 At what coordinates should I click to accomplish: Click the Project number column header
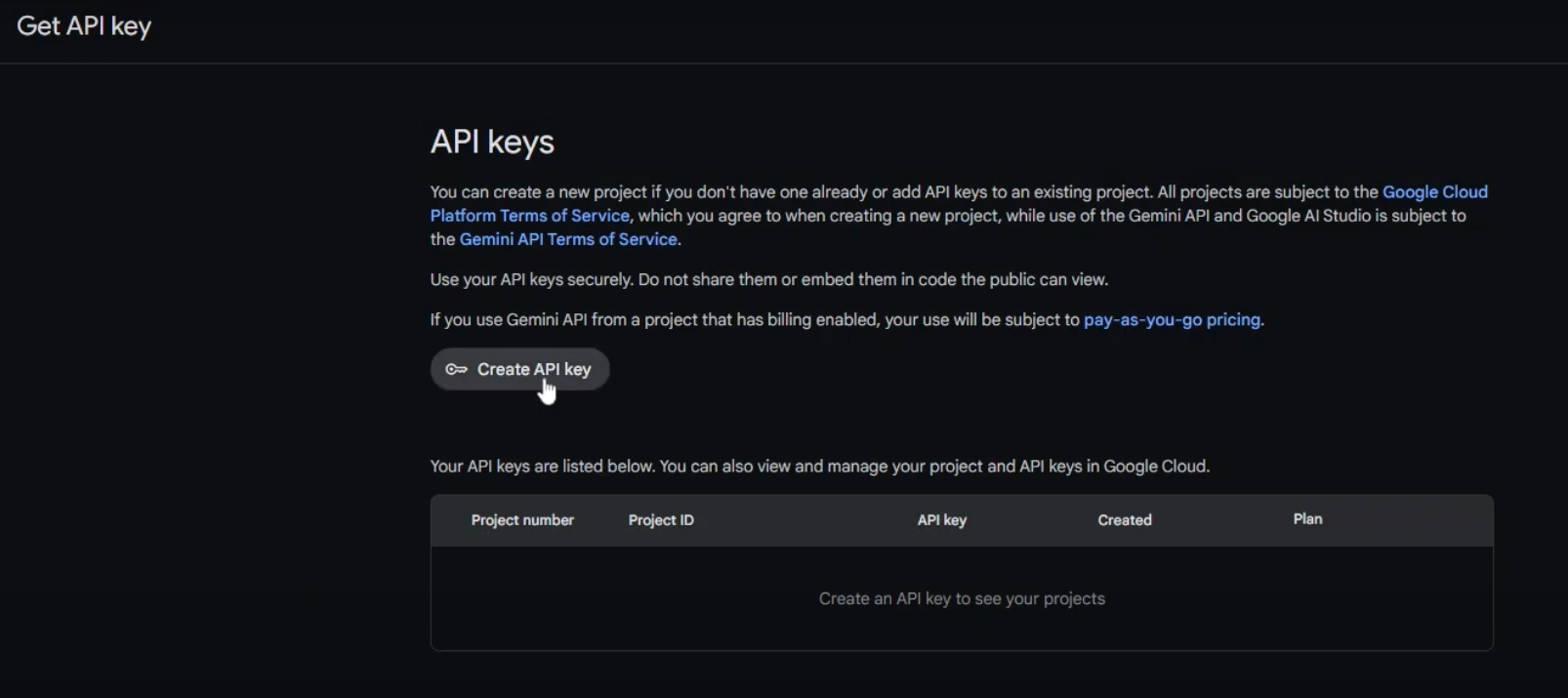click(522, 520)
